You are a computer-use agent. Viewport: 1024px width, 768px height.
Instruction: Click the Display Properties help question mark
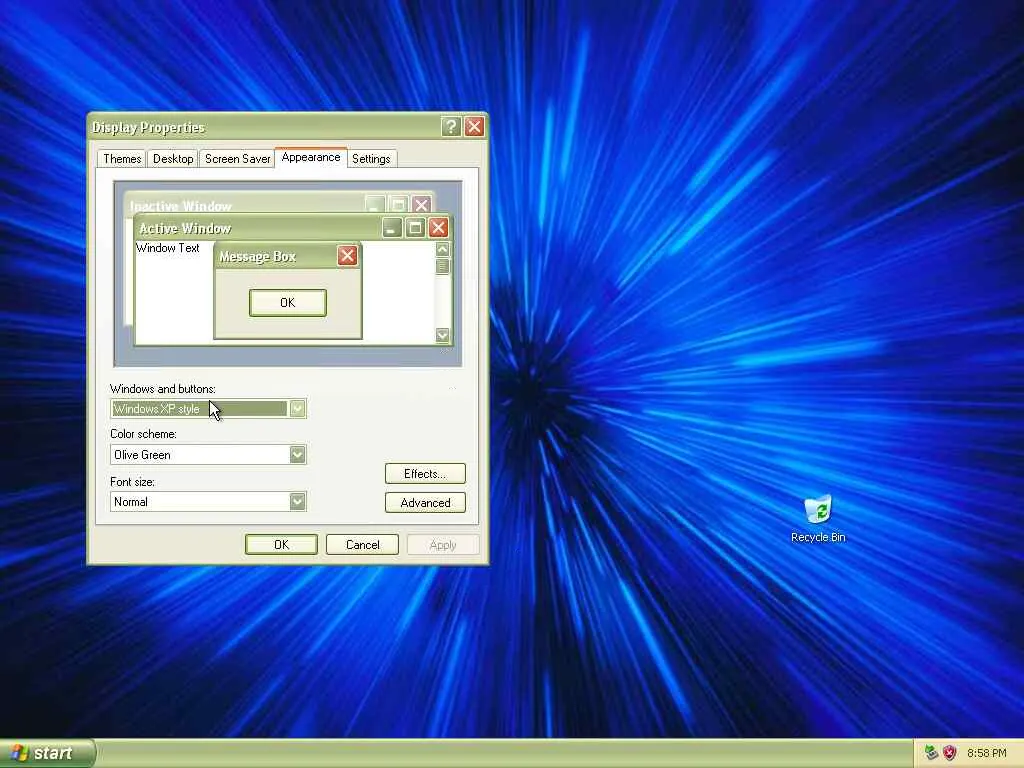coord(451,127)
